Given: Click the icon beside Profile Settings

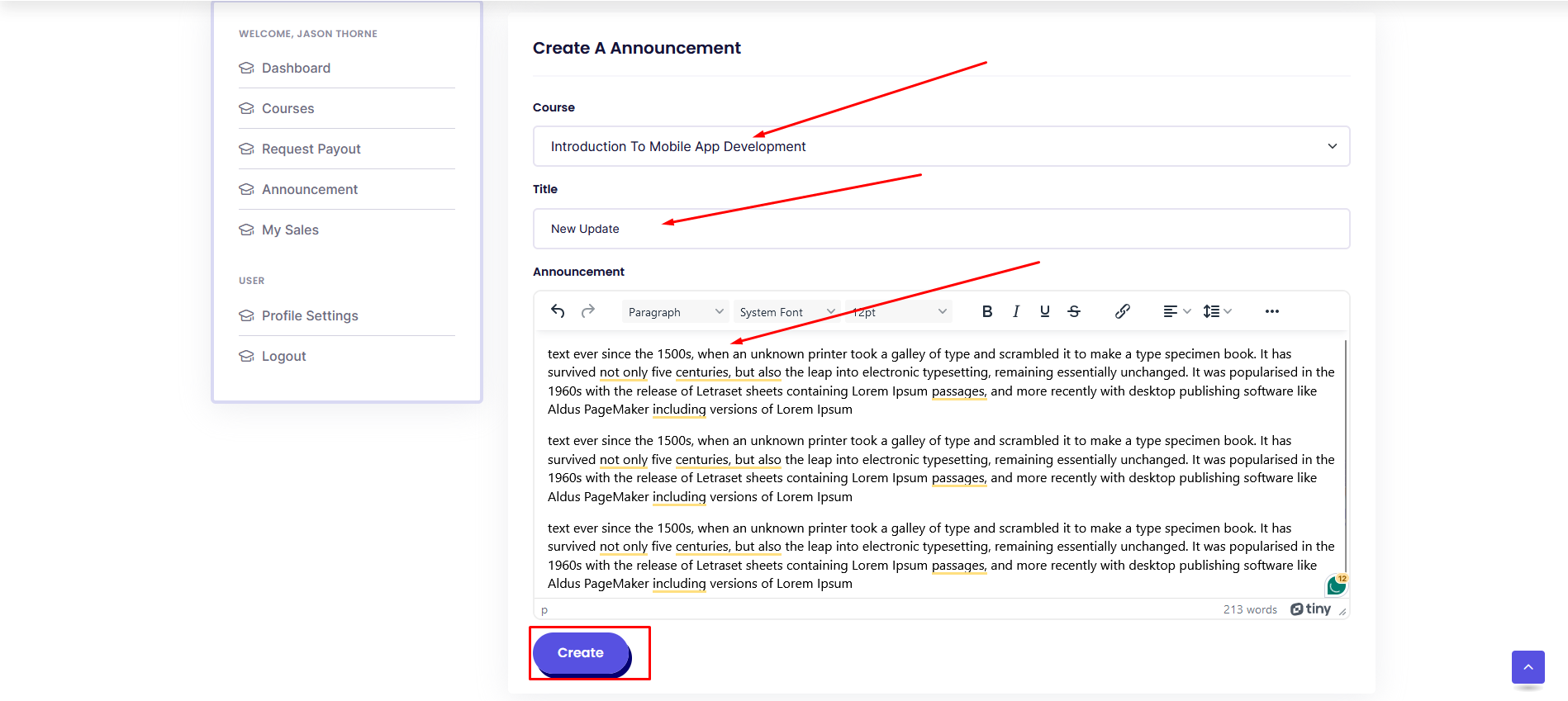Looking at the screenshot, I should click(246, 315).
